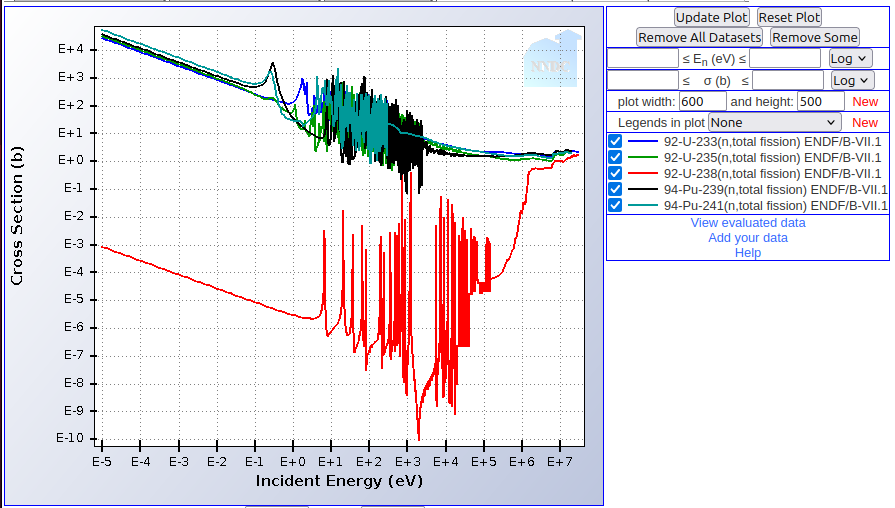The image size is (895, 508).
Task: Click the plot height input field
Action: pyautogui.click(x=820, y=102)
